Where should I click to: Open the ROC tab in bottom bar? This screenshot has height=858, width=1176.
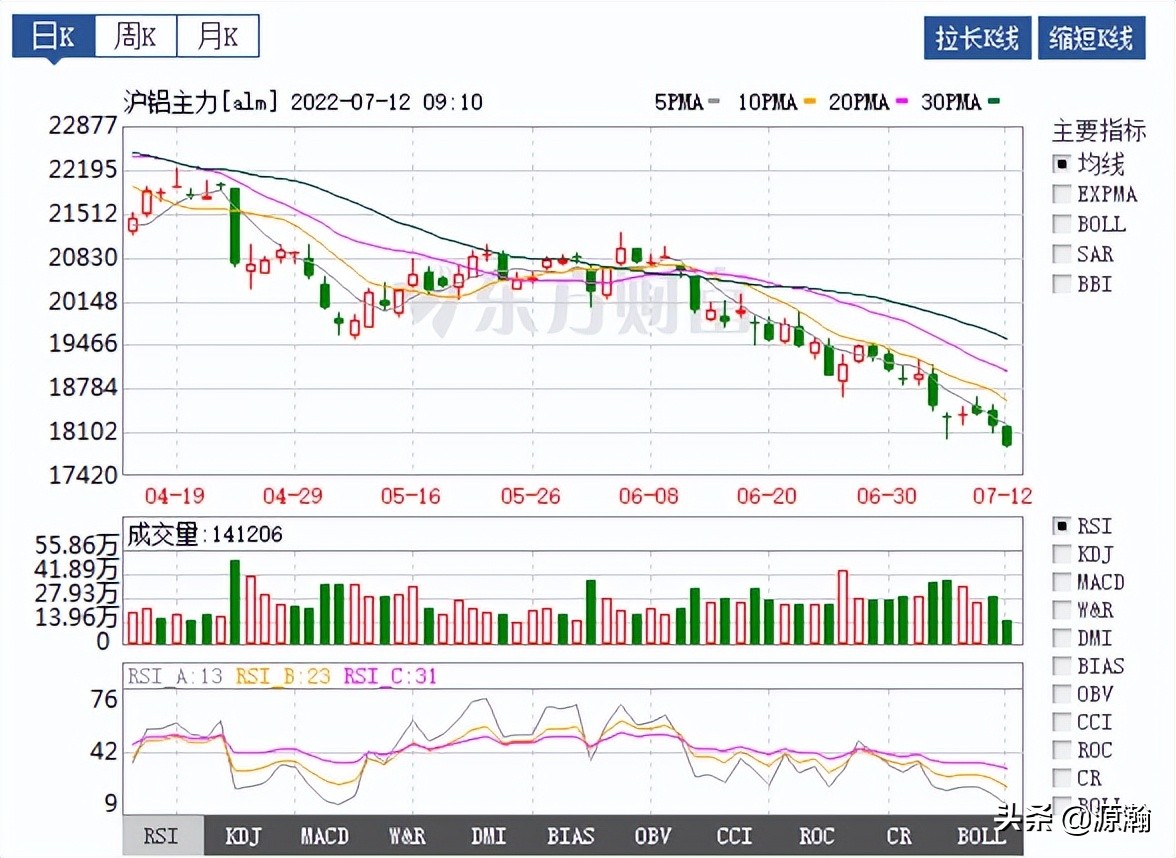pyautogui.click(x=816, y=836)
